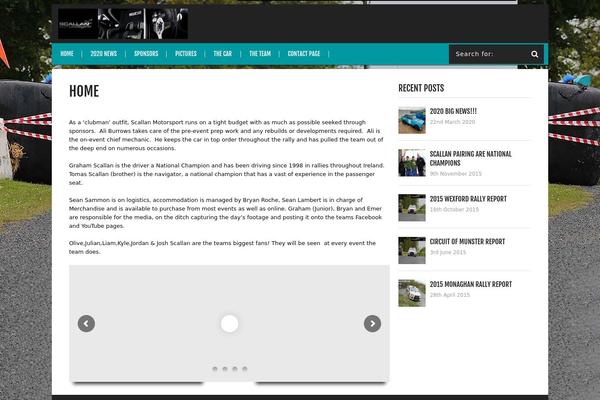
Task: Select the fourth slider pagination dot
Action: tap(245, 369)
